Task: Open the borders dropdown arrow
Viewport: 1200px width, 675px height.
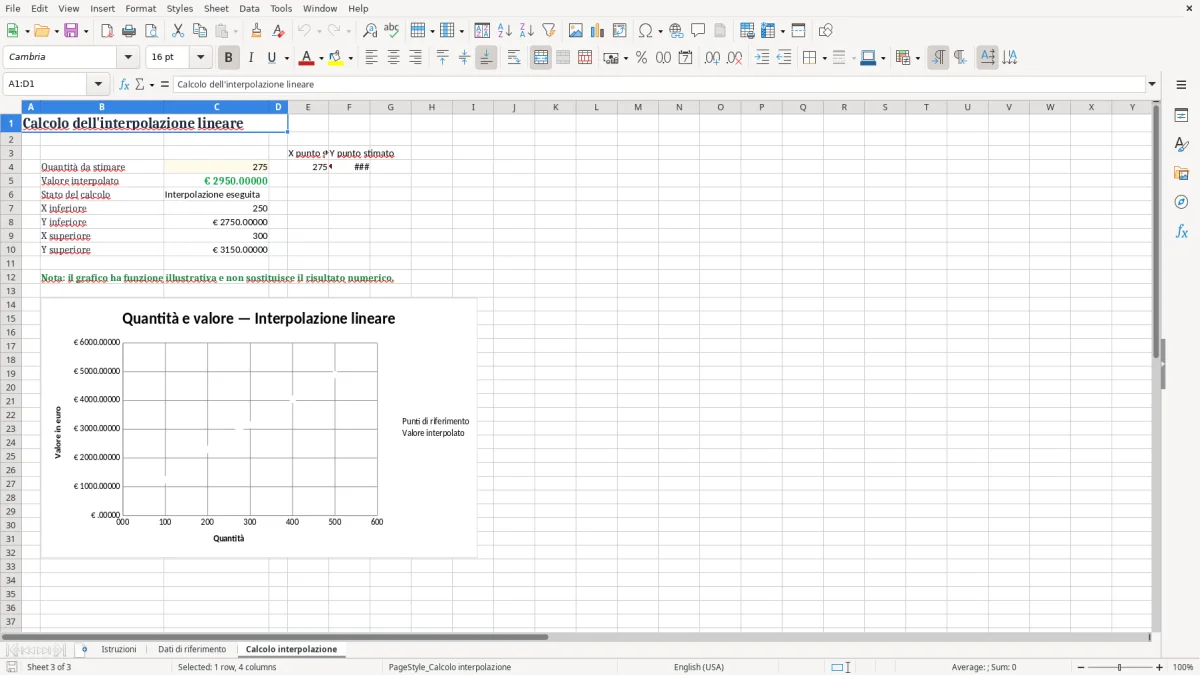Action: [x=824, y=58]
